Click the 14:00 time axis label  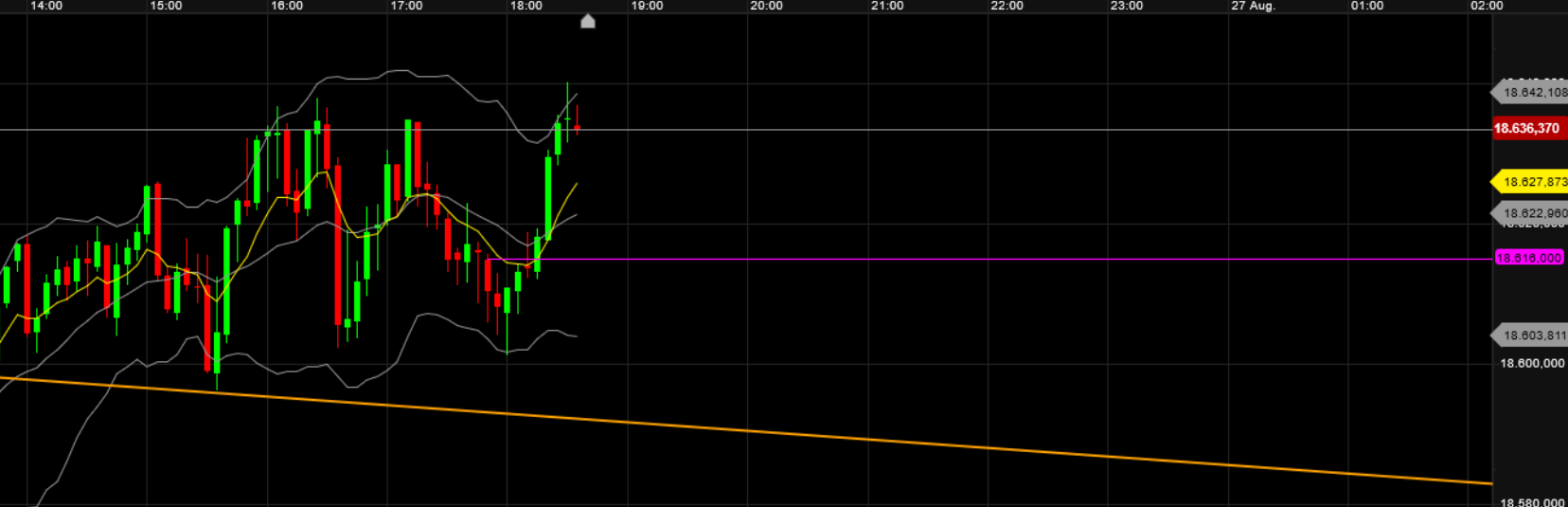46,6
